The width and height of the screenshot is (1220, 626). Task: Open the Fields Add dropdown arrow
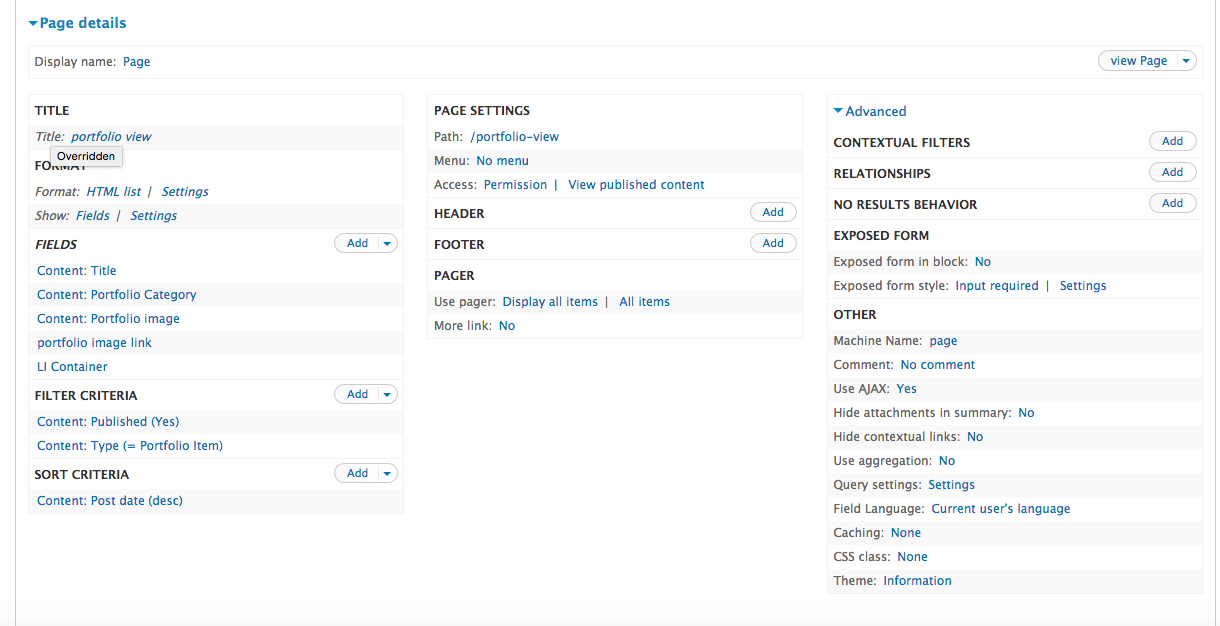pos(388,243)
